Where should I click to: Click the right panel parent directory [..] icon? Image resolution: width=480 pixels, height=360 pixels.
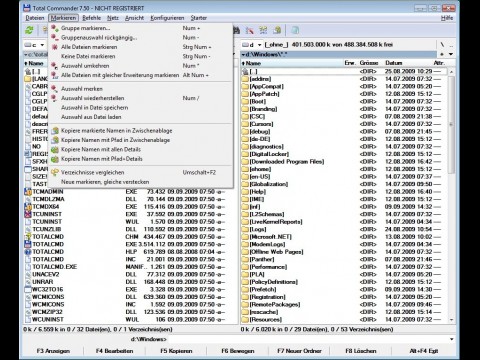click(x=245, y=71)
